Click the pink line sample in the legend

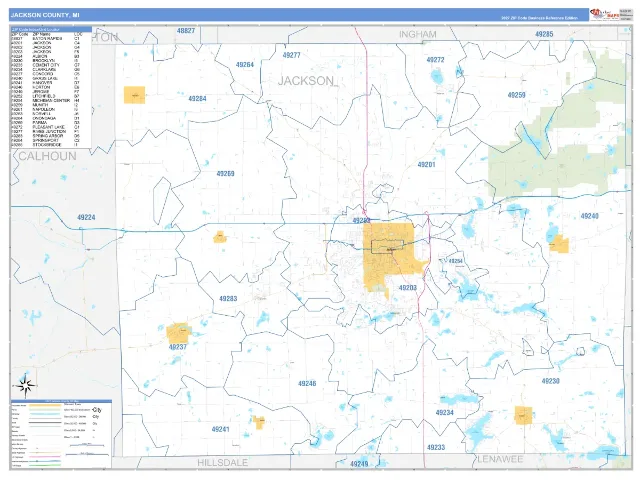point(45,457)
